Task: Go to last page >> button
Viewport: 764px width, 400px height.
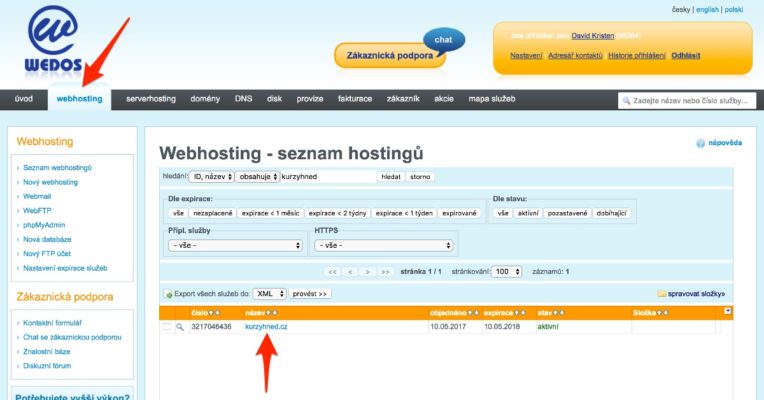Action: pos(385,272)
